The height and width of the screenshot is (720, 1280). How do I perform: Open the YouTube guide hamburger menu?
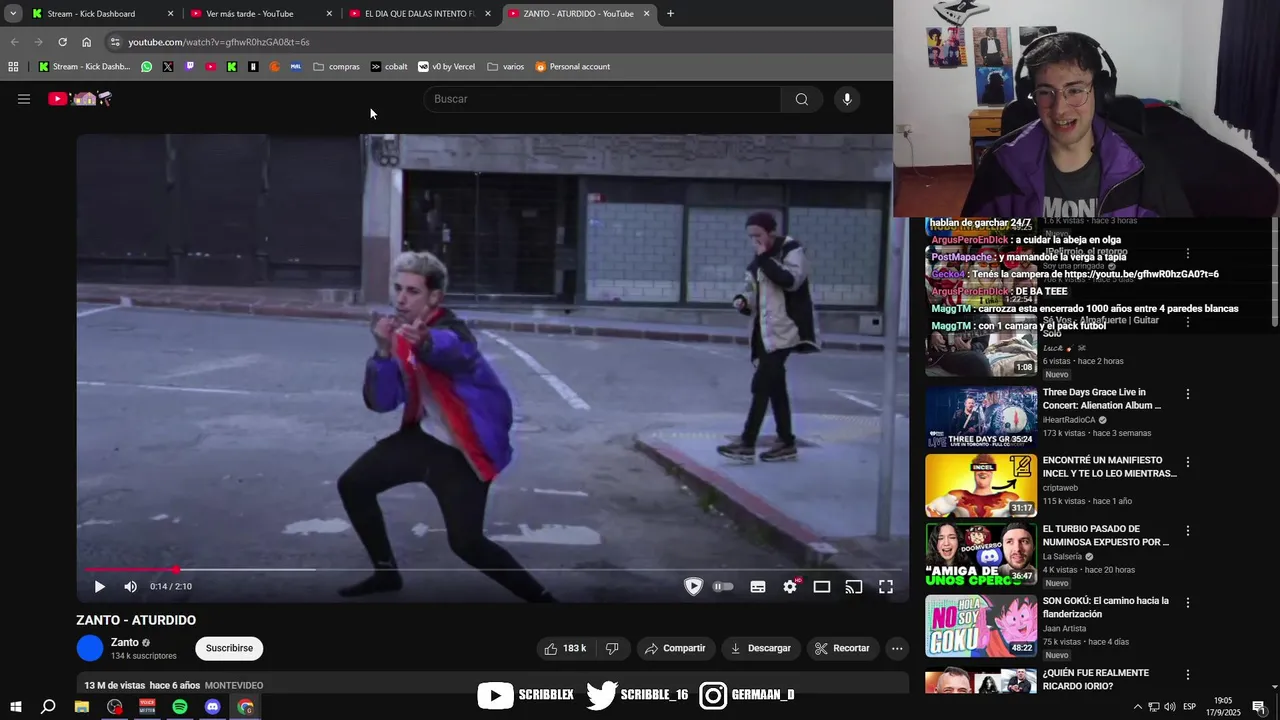(24, 99)
